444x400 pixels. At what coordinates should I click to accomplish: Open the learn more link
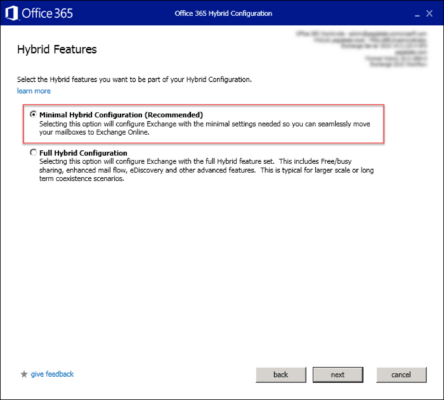34,91
